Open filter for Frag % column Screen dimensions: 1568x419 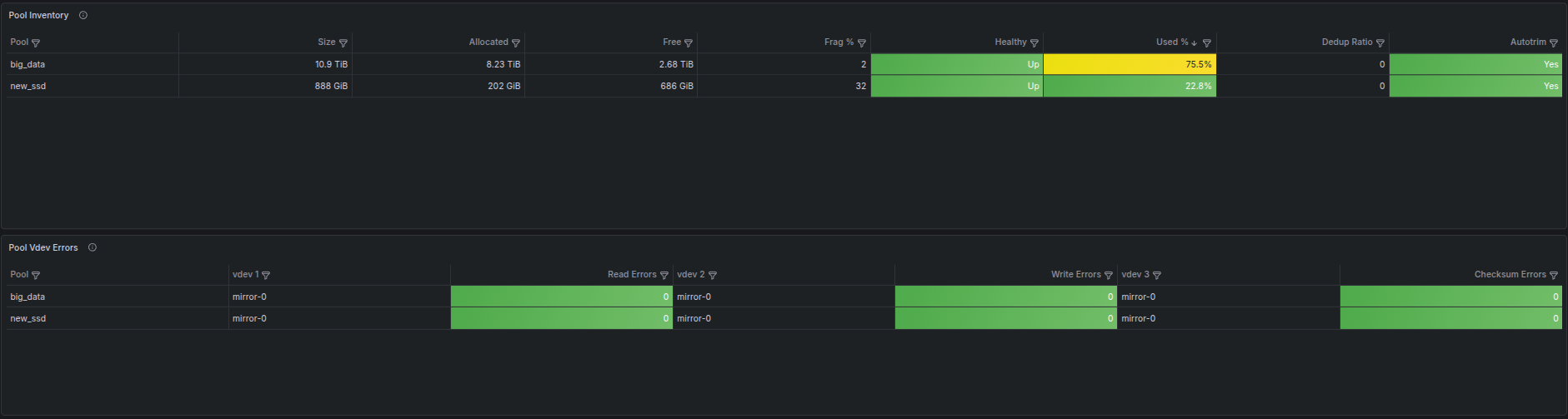coord(862,42)
